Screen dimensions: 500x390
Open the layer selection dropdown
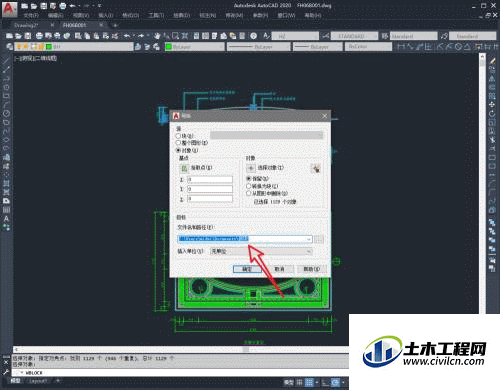(73, 46)
